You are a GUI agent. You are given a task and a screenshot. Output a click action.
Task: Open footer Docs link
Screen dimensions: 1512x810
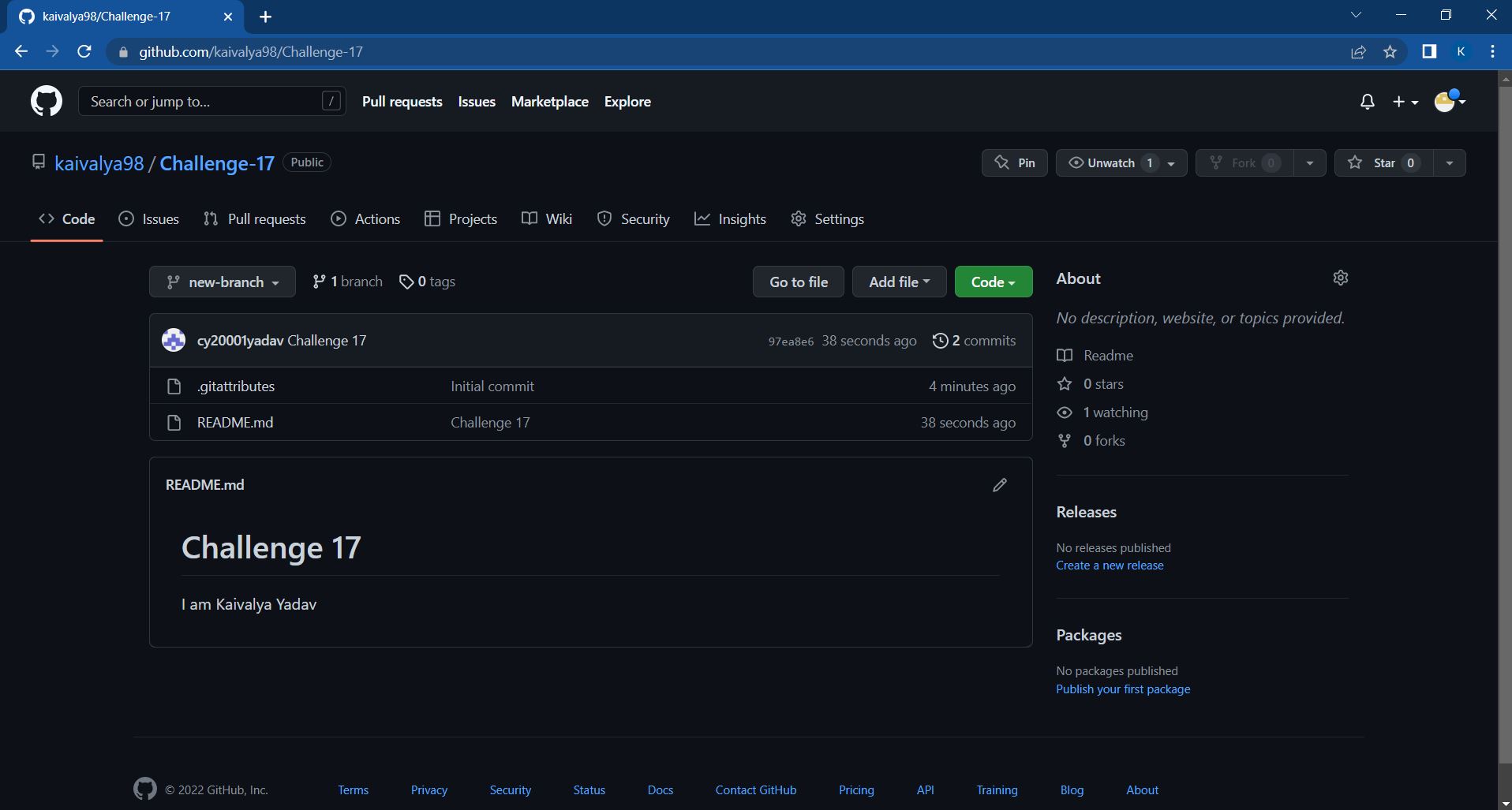660,790
